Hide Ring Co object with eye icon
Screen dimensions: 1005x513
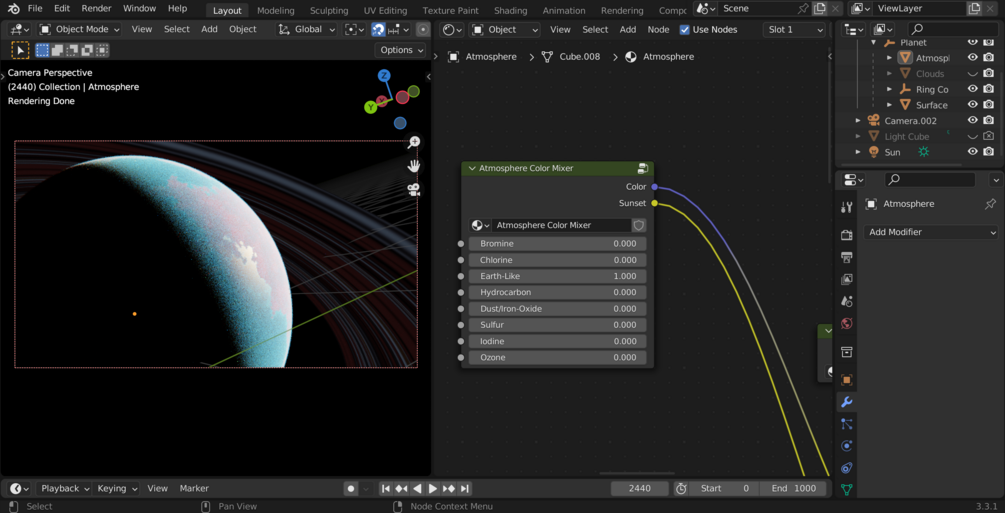coord(972,89)
